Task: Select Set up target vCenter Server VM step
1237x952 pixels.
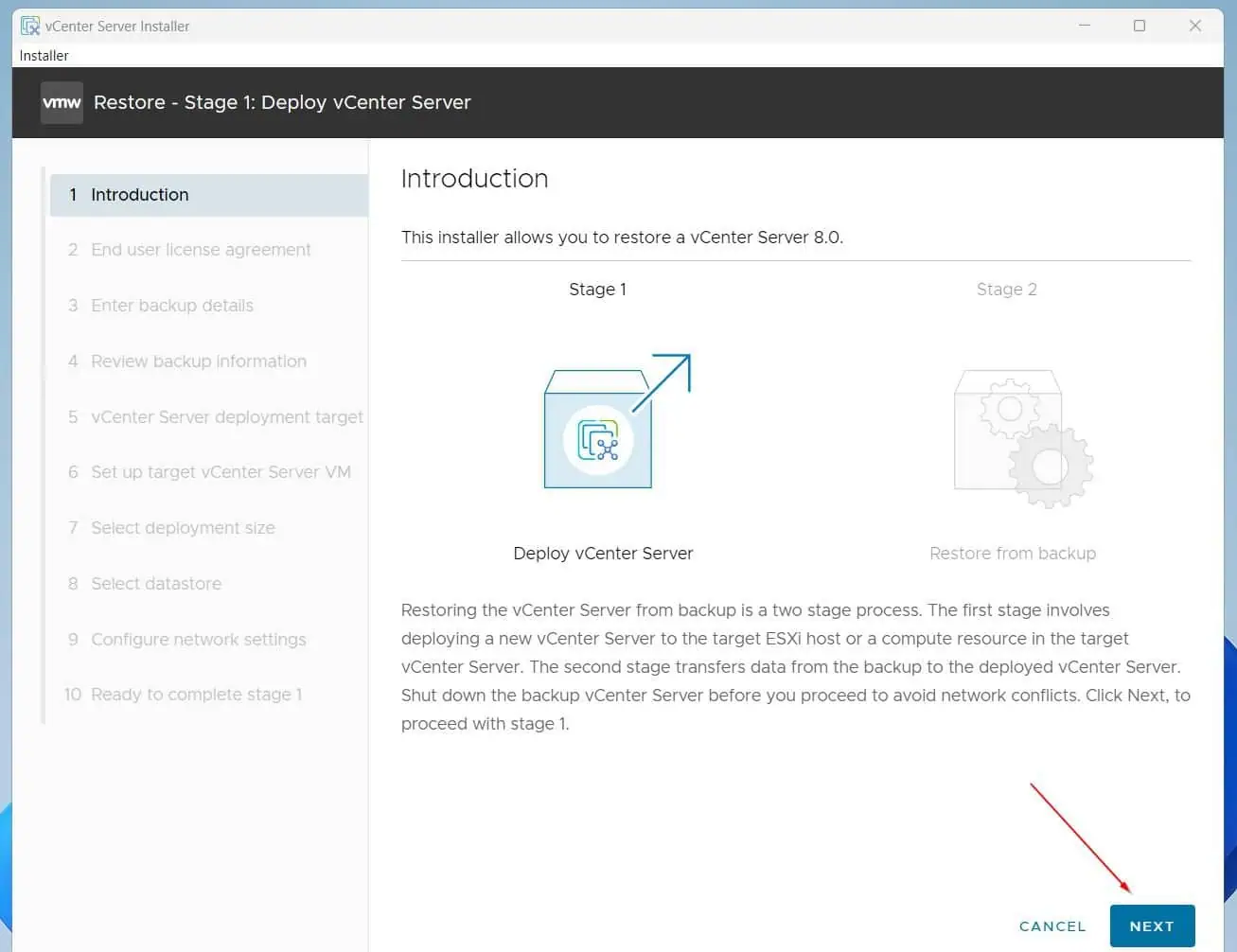Action: [209, 472]
